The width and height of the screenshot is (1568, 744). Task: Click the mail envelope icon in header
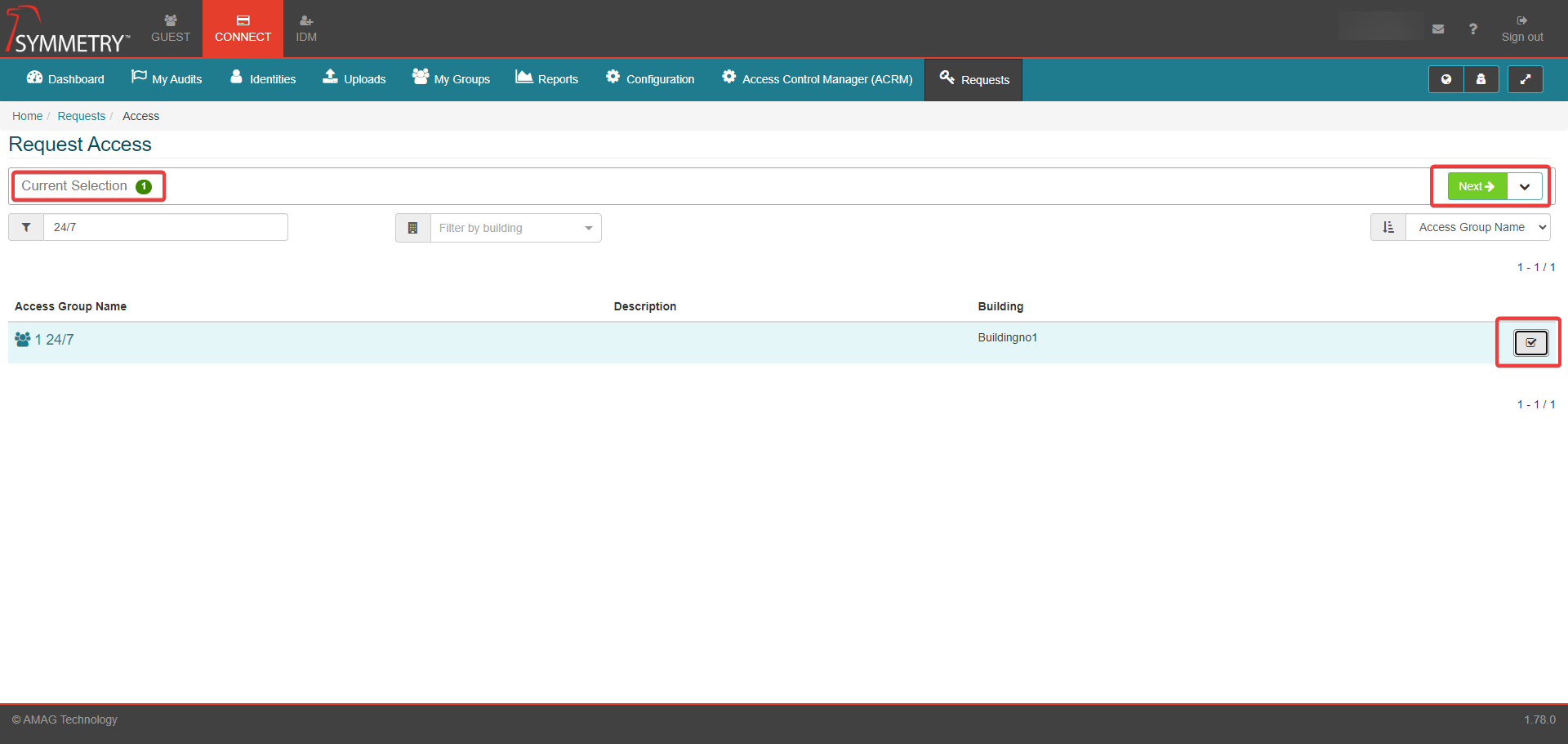point(1438,29)
